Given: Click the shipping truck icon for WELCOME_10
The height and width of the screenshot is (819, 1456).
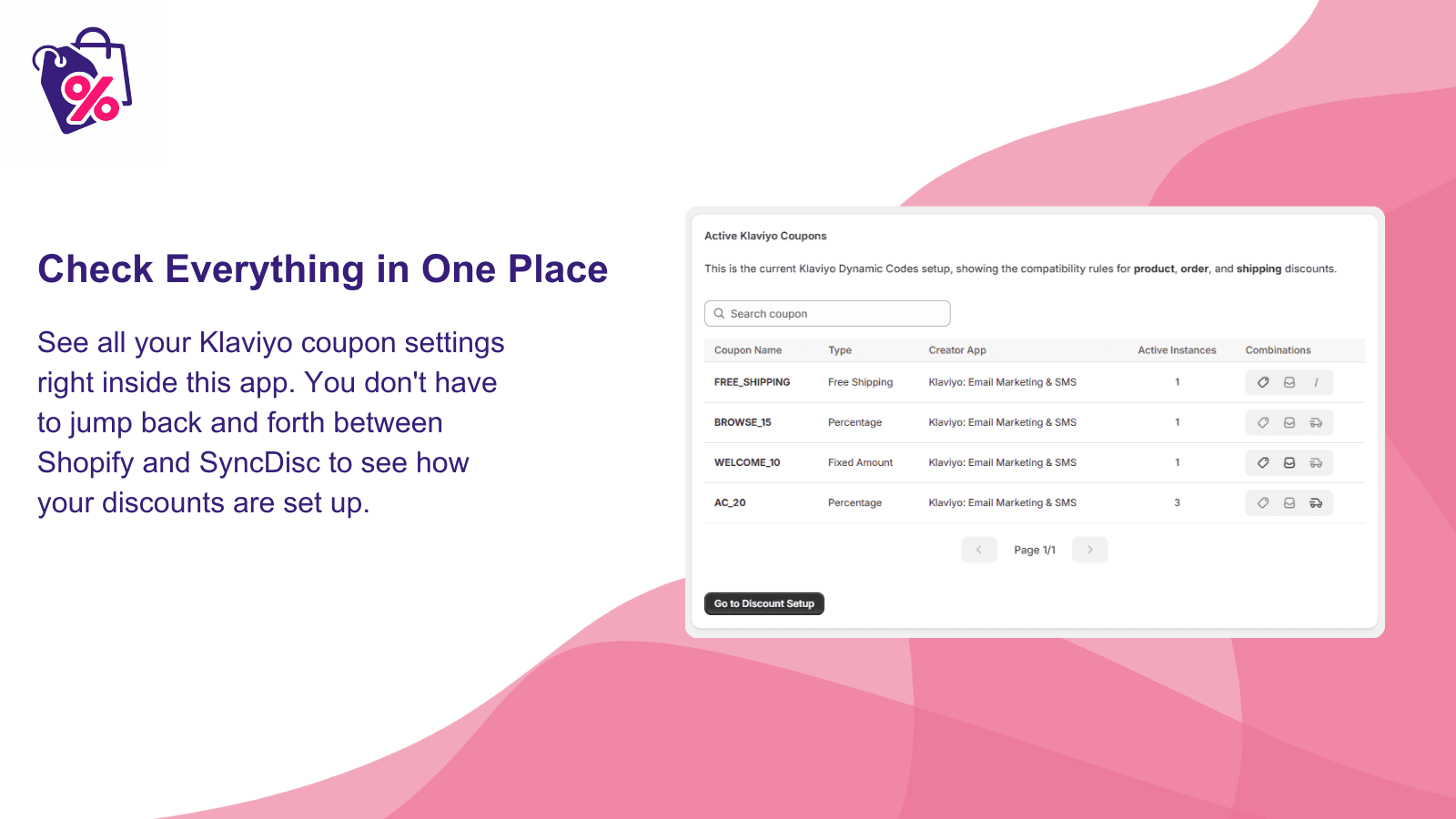Looking at the screenshot, I should click(1317, 462).
